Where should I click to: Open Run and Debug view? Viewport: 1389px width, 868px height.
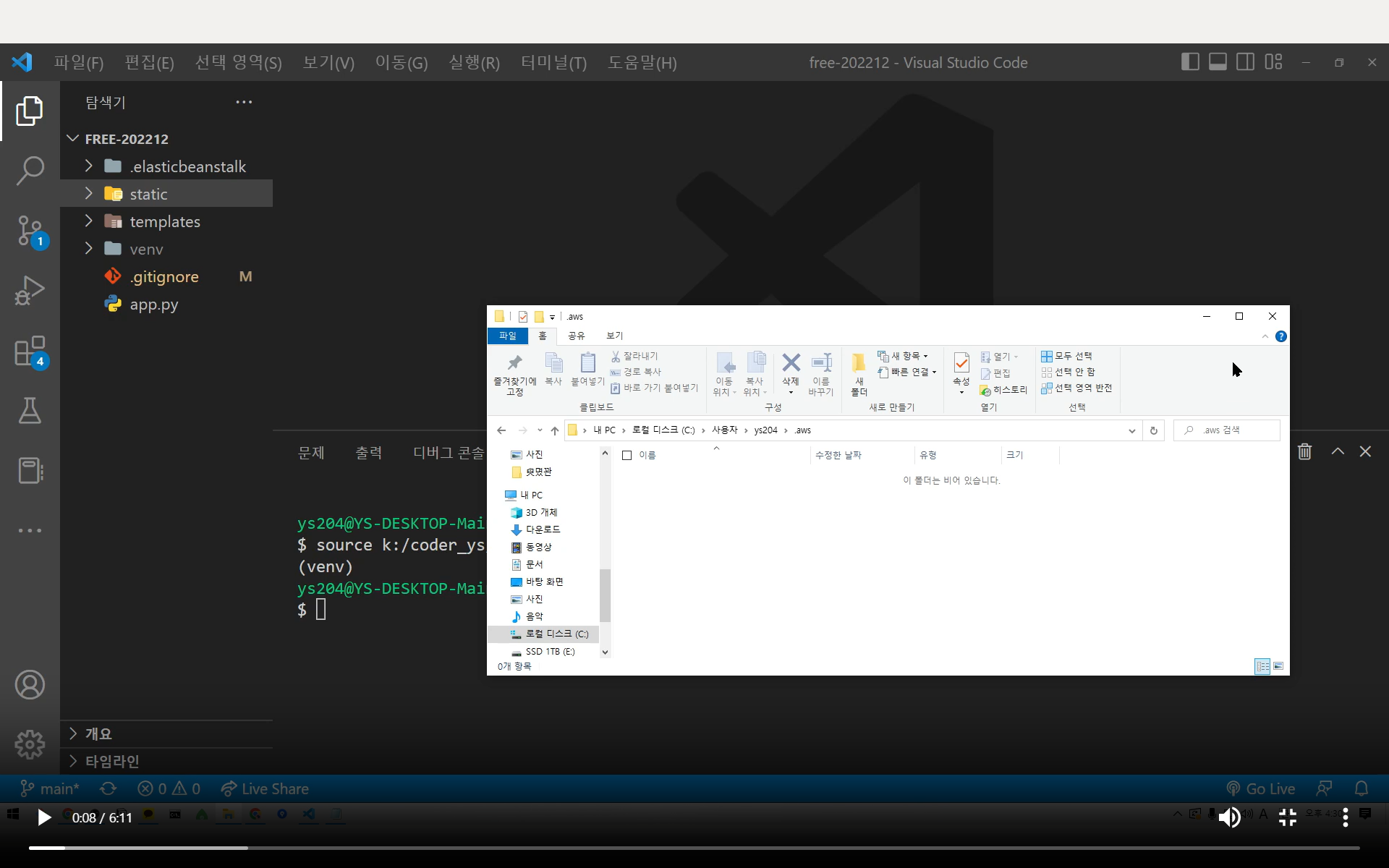click(30, 291)
